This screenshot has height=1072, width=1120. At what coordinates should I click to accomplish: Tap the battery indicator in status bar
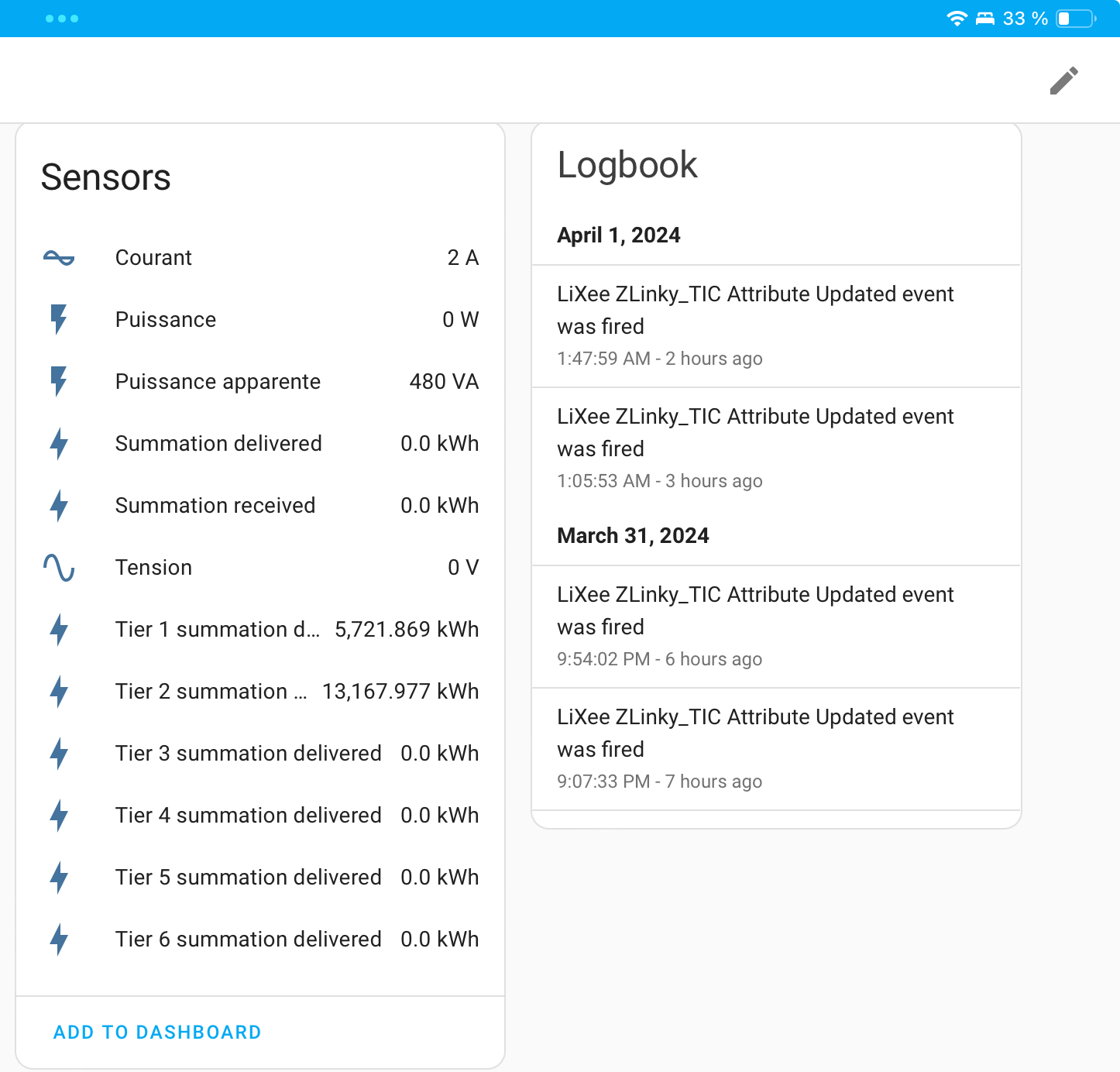tap(1076, 19)
